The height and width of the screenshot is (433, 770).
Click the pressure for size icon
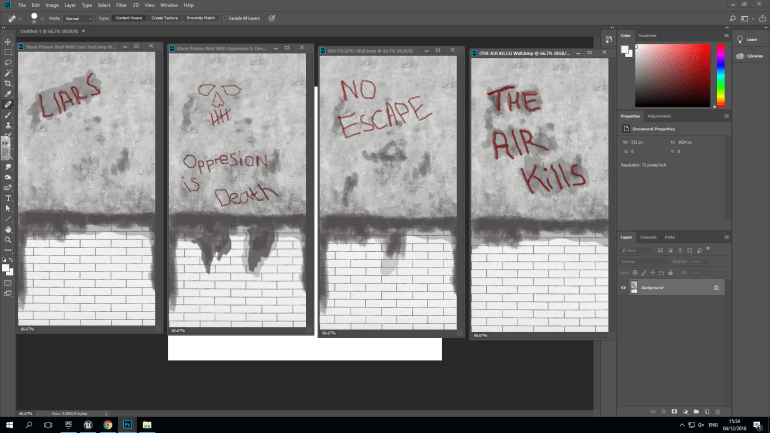(x=272, y=18)
